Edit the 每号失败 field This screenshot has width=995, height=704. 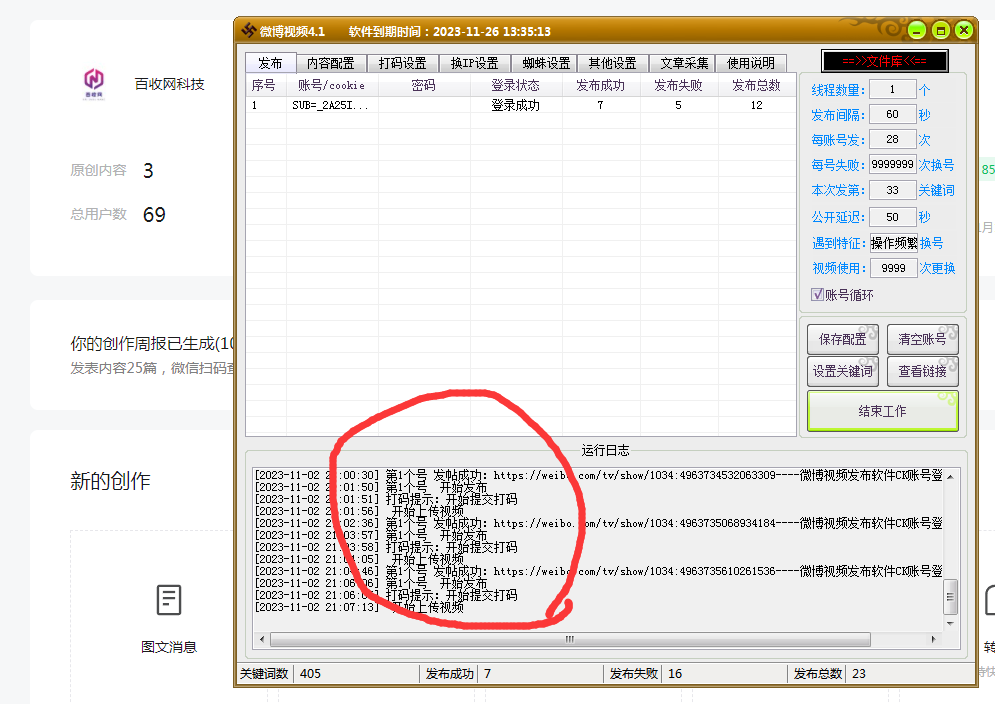pyautogui.click(x=892, y=164)
